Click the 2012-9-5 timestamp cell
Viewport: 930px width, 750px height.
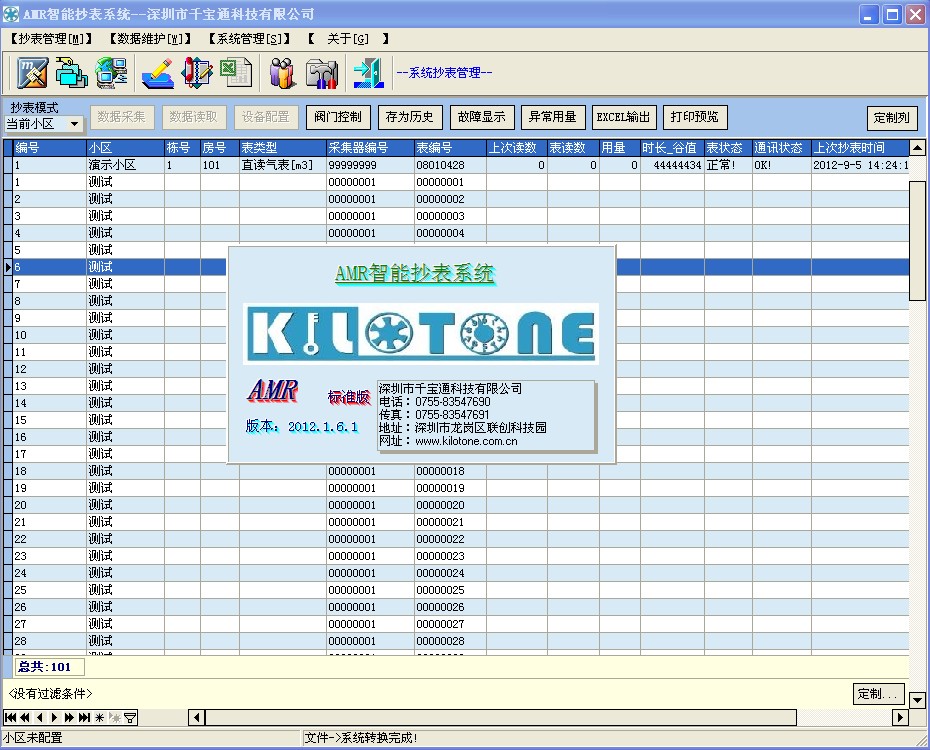click(x=860, y=165)
